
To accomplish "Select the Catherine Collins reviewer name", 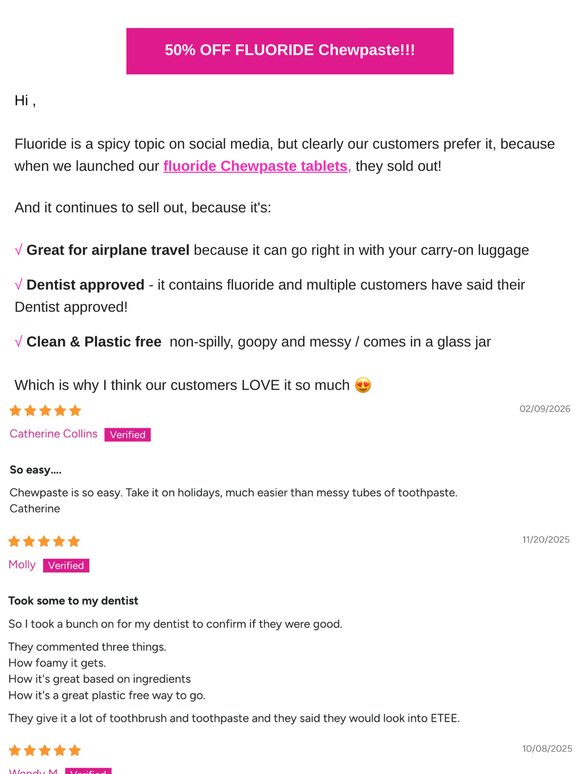I will point(53,433).
